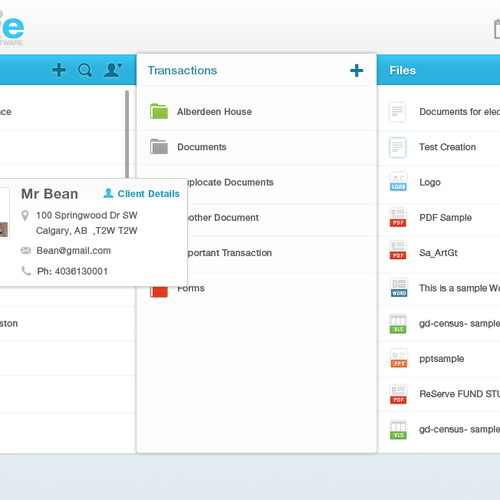Open the PDF Sample file icon
Image resolution: width=500 pixels, height=500 pixels.
click(x=398, y=217)
